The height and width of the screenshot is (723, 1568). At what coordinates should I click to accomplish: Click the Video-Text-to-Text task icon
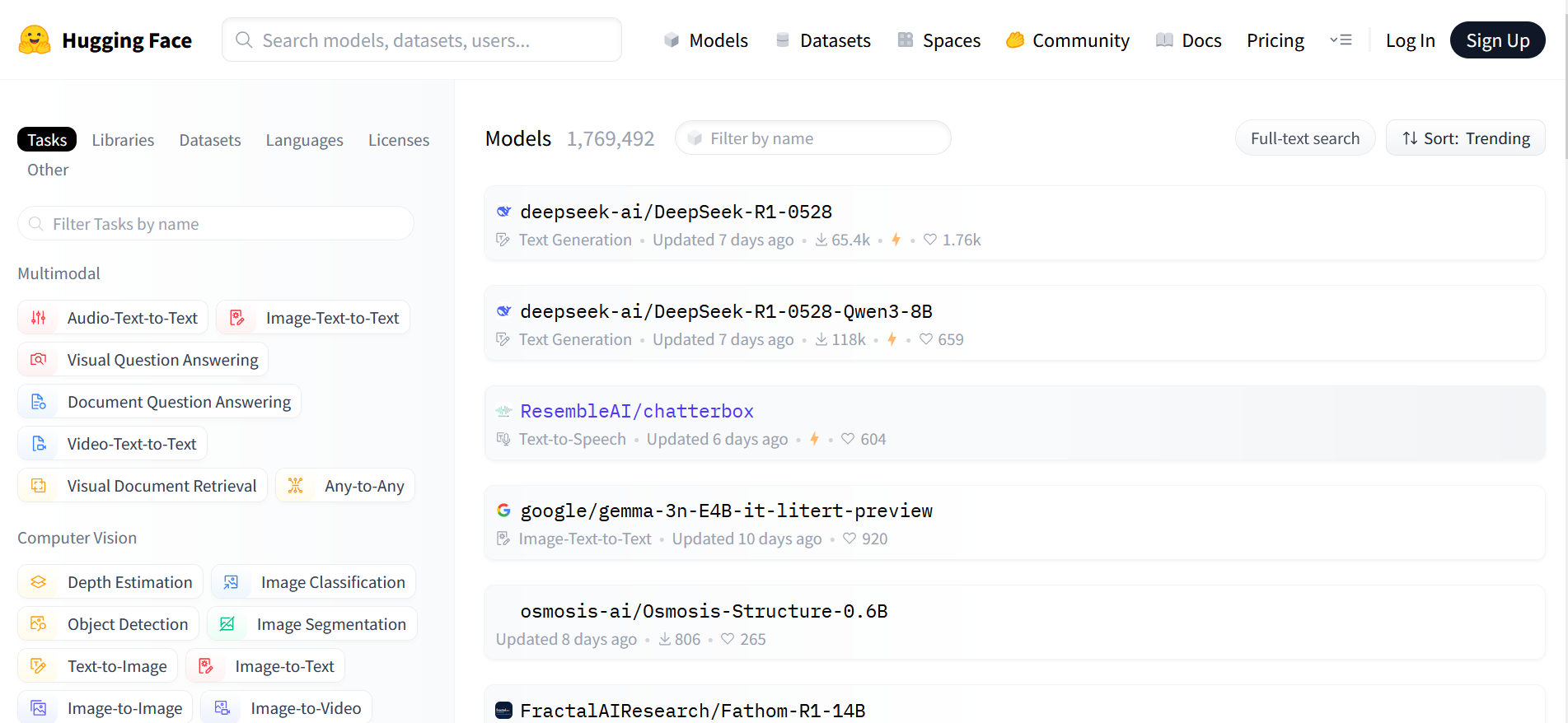(x=39, y=444)
